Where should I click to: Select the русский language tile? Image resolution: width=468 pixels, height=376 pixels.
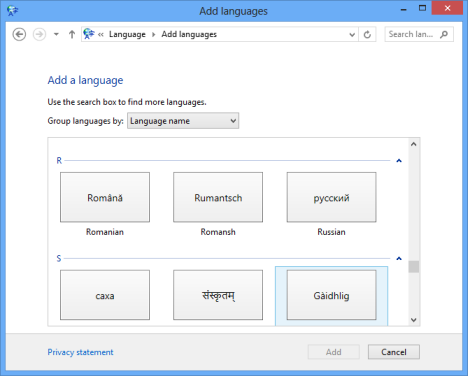tap(331, 197)
